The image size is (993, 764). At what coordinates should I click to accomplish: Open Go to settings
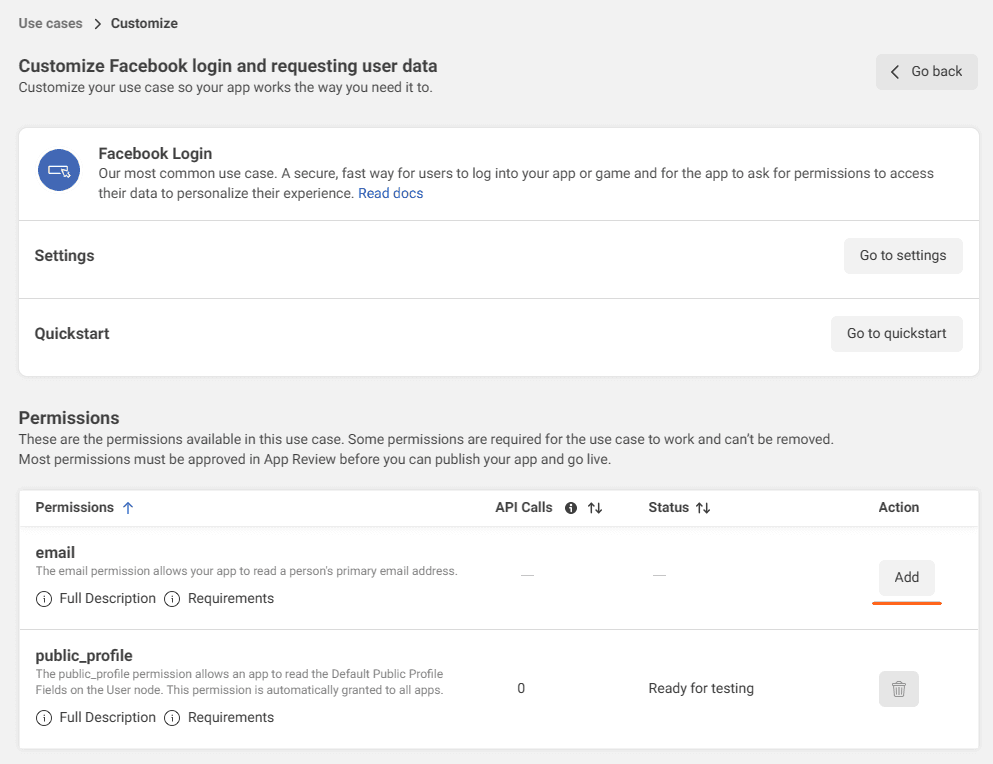click(903, 255)
